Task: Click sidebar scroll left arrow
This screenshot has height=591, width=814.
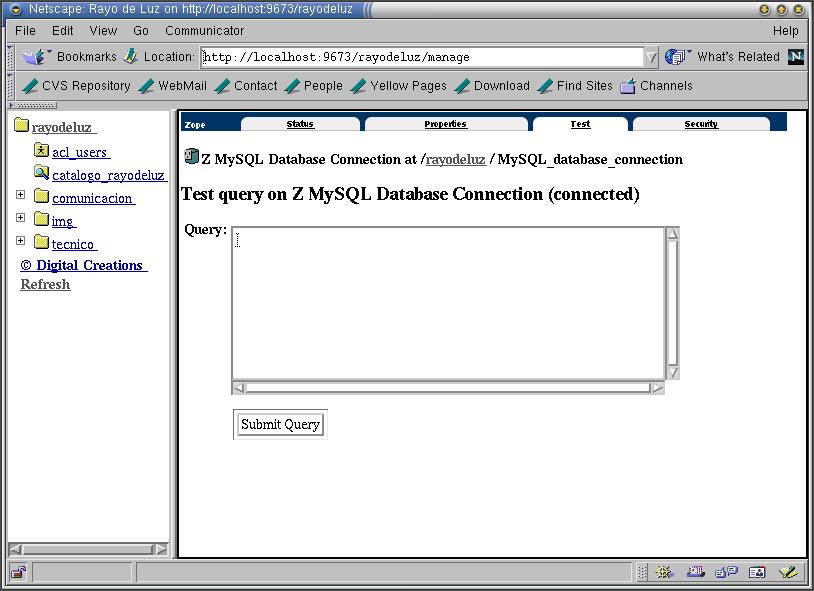Action: 15,549
